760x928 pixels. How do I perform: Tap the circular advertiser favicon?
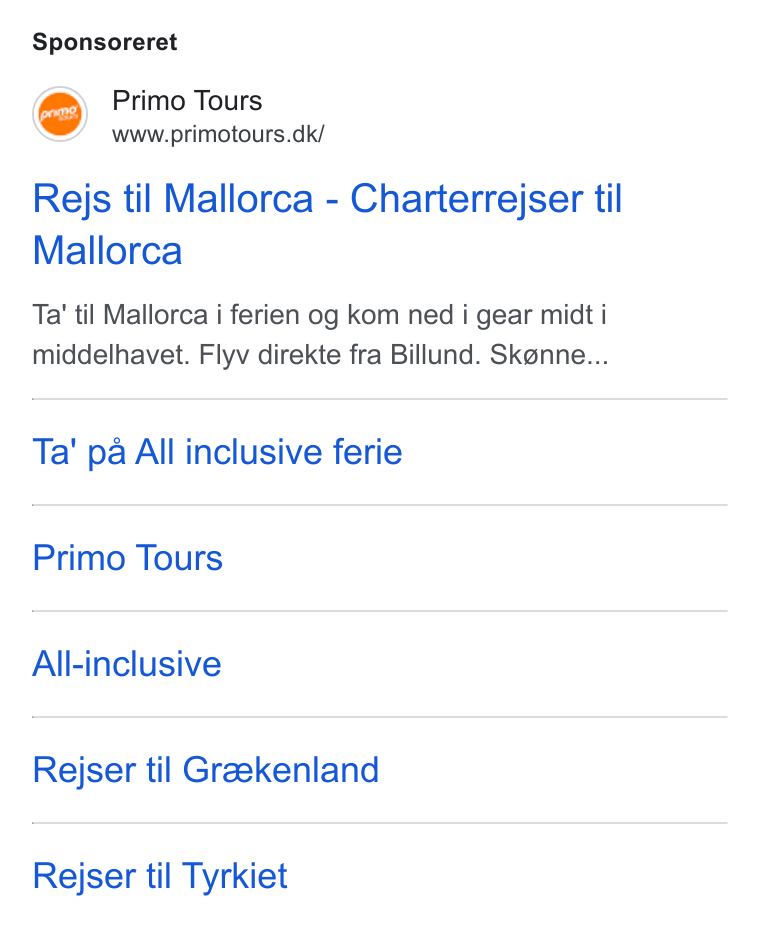pos(60,114)
